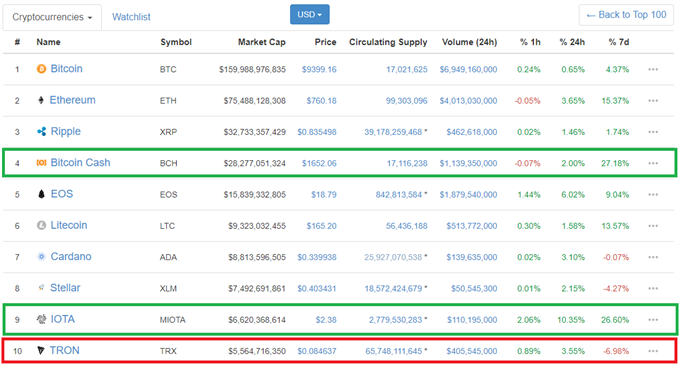Open the Cryptocurrencies dropdown
The width and height of the screenshot is (679, 365).
tap(52, 17)
